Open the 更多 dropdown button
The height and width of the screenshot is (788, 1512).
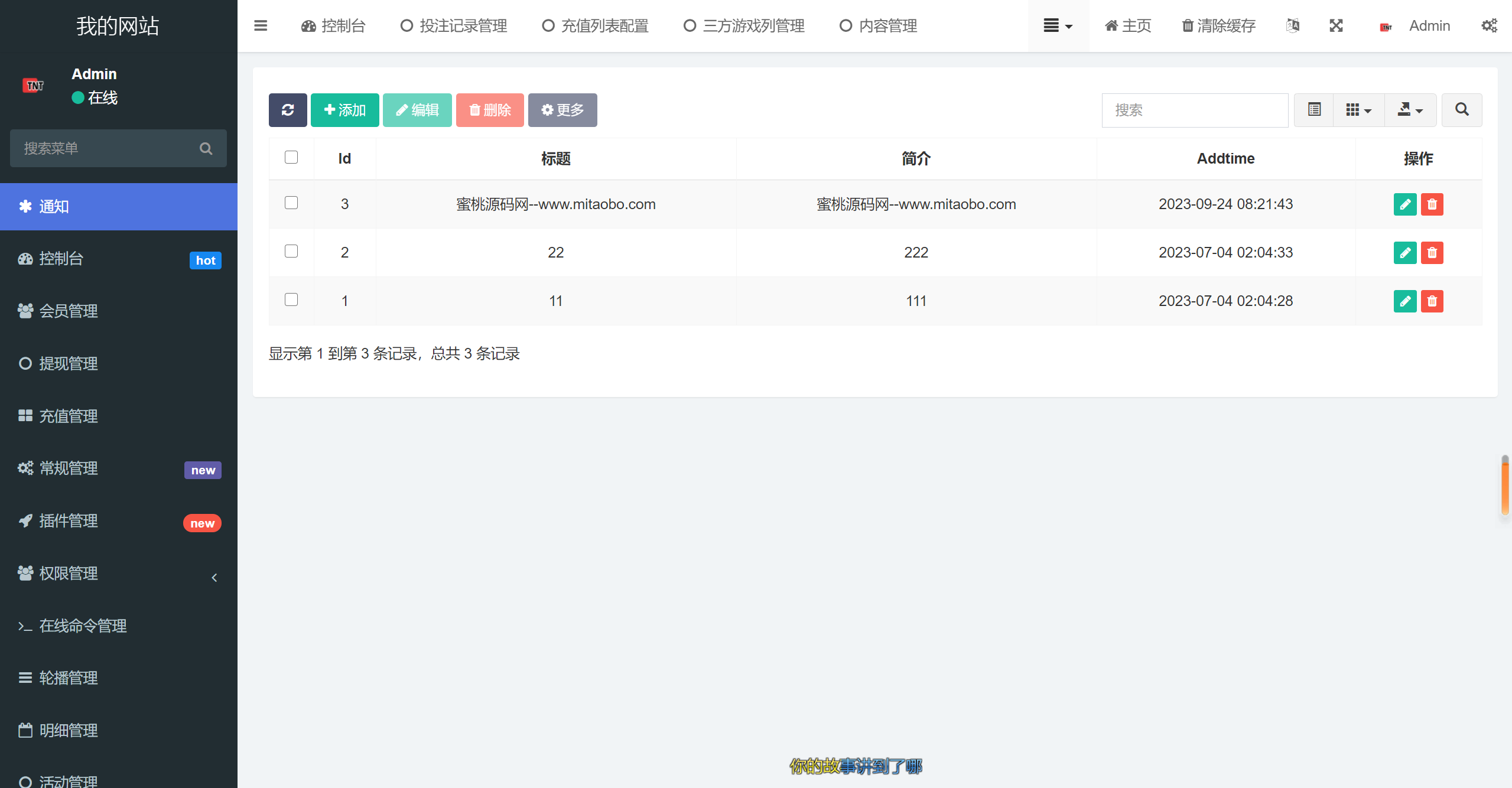click(x=562, y=110)
